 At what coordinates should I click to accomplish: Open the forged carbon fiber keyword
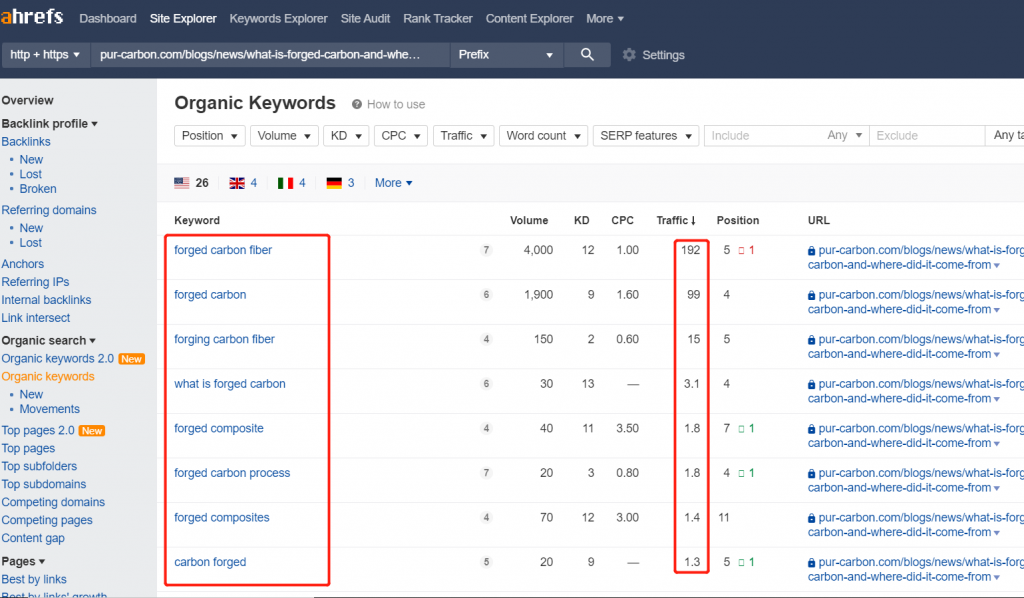[x=223, y=250]
